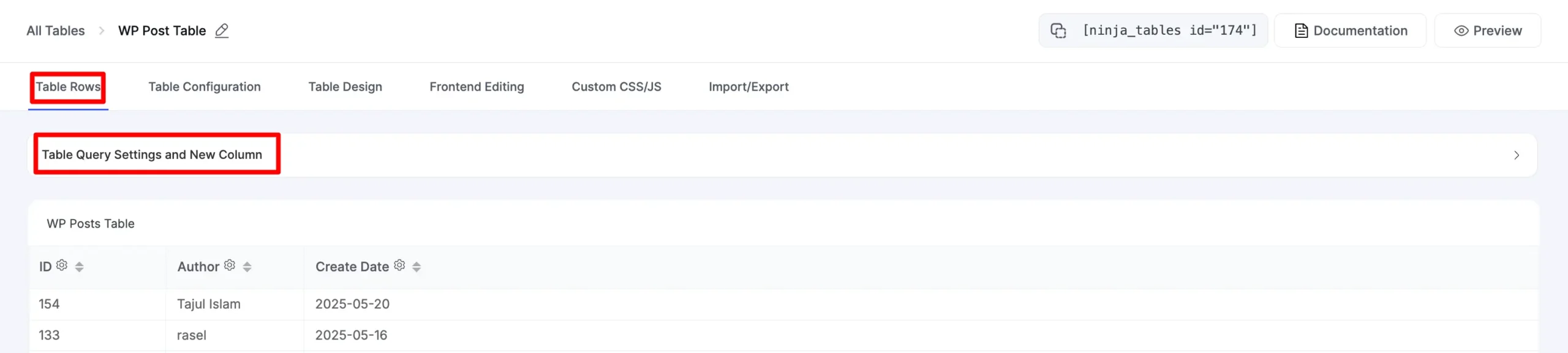The image size is (1568, 353).
Task: Sort the table by the ID column arrows
Action: 79,267
